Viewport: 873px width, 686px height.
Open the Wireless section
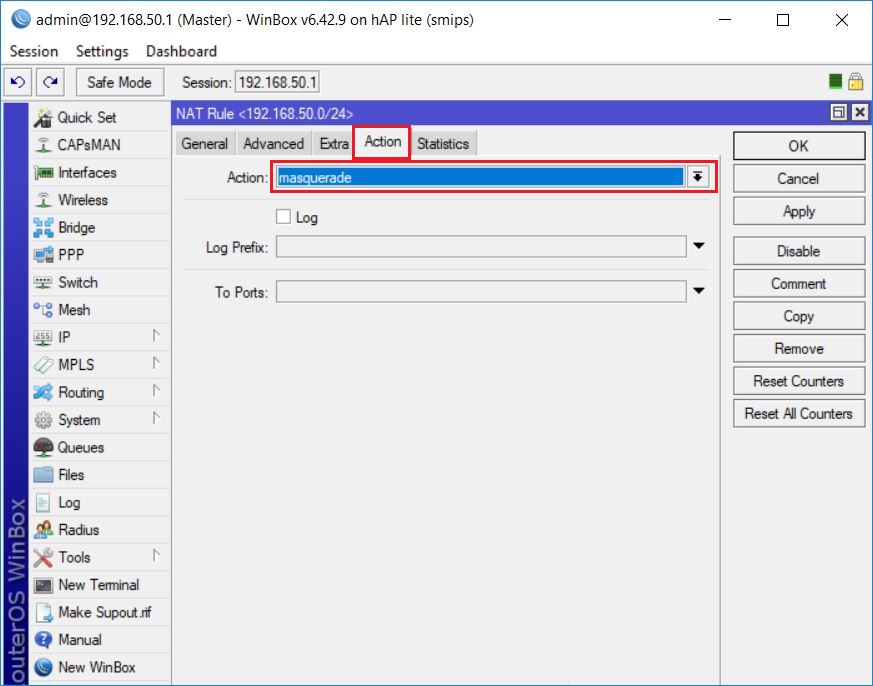tap(100, 200)
